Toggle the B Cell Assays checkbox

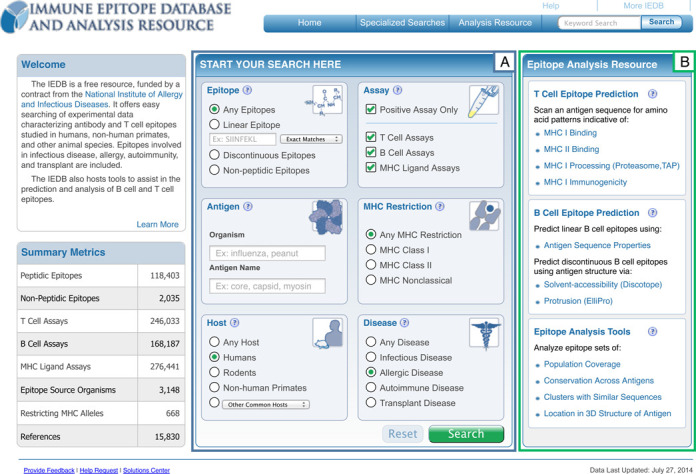372,153
